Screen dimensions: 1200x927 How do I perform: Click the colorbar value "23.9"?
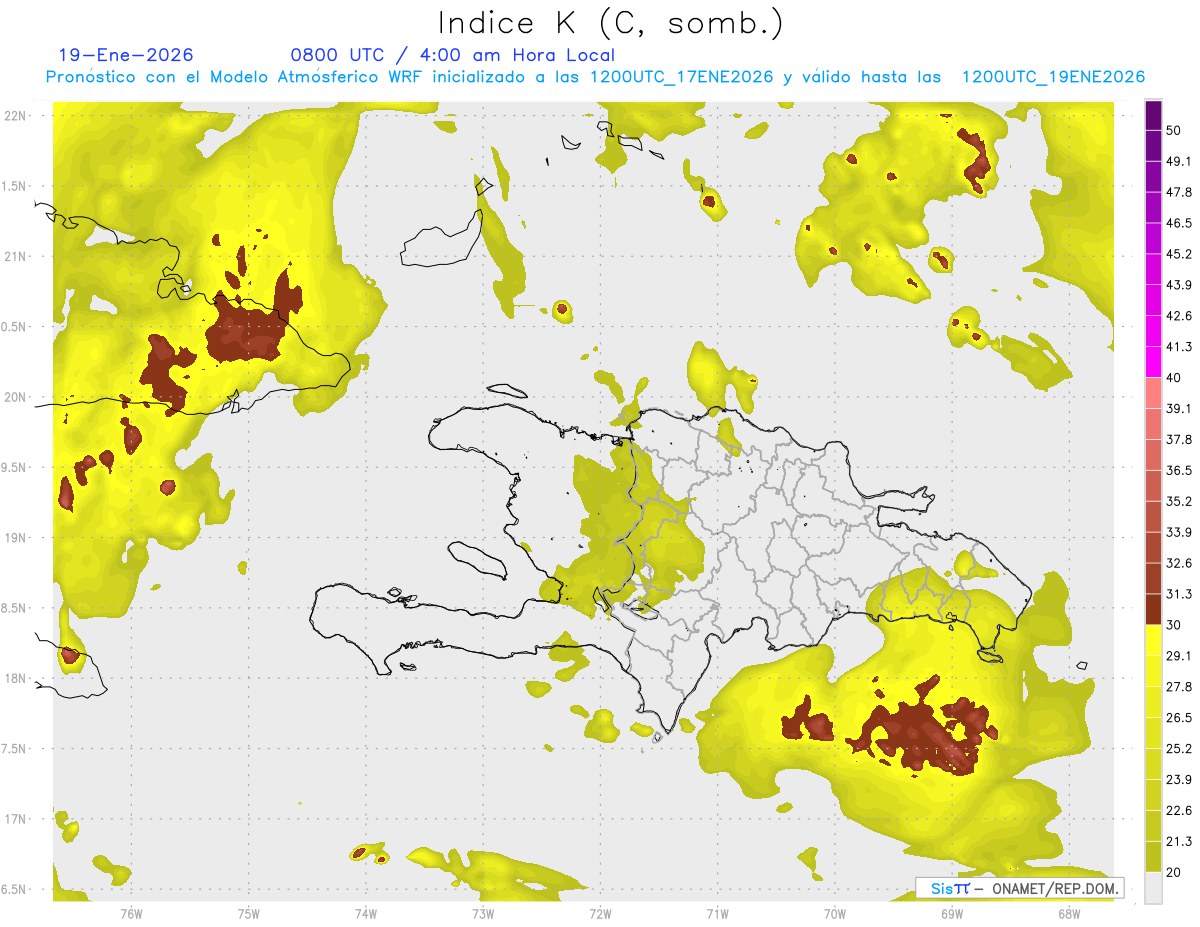(1180, 780)
